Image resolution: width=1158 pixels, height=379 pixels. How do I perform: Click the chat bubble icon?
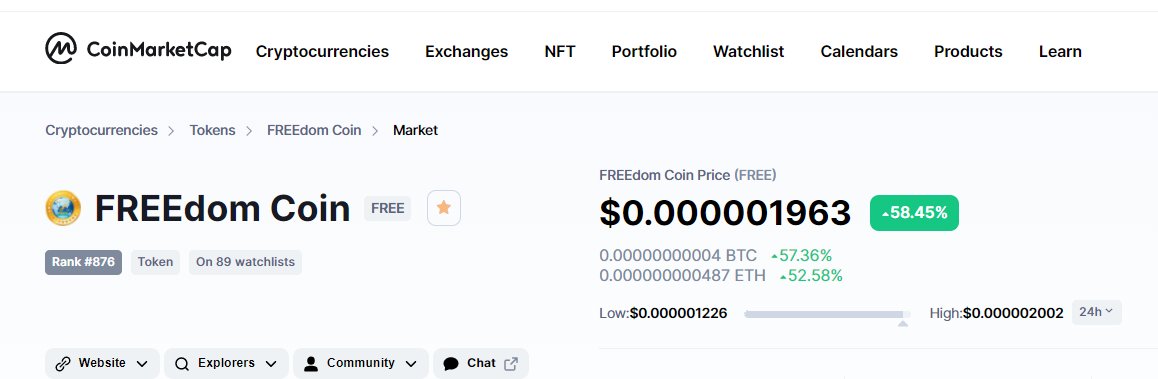(x=450, y=363)
